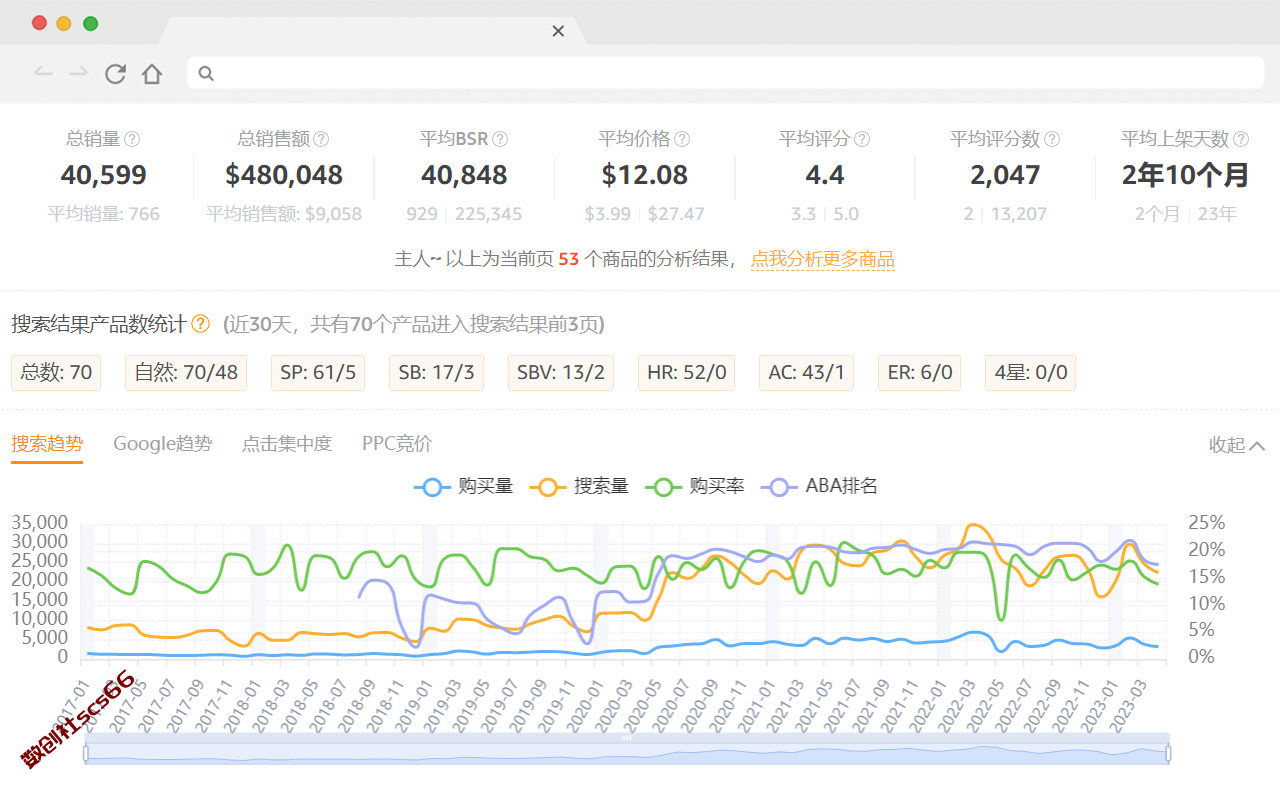
Task: Click the search magnifier icon in the address bar
Action: click(206, 73)
